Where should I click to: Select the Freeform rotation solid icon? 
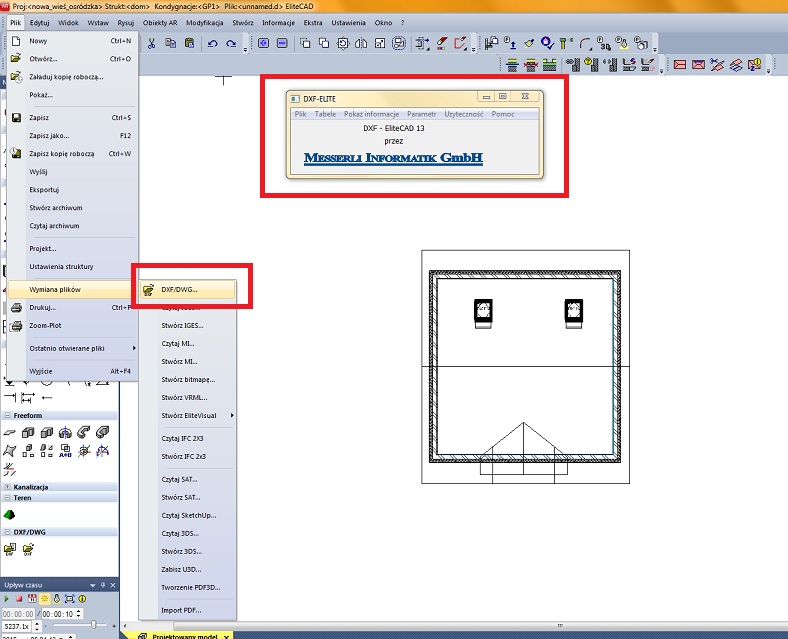[x=65, y=433]
